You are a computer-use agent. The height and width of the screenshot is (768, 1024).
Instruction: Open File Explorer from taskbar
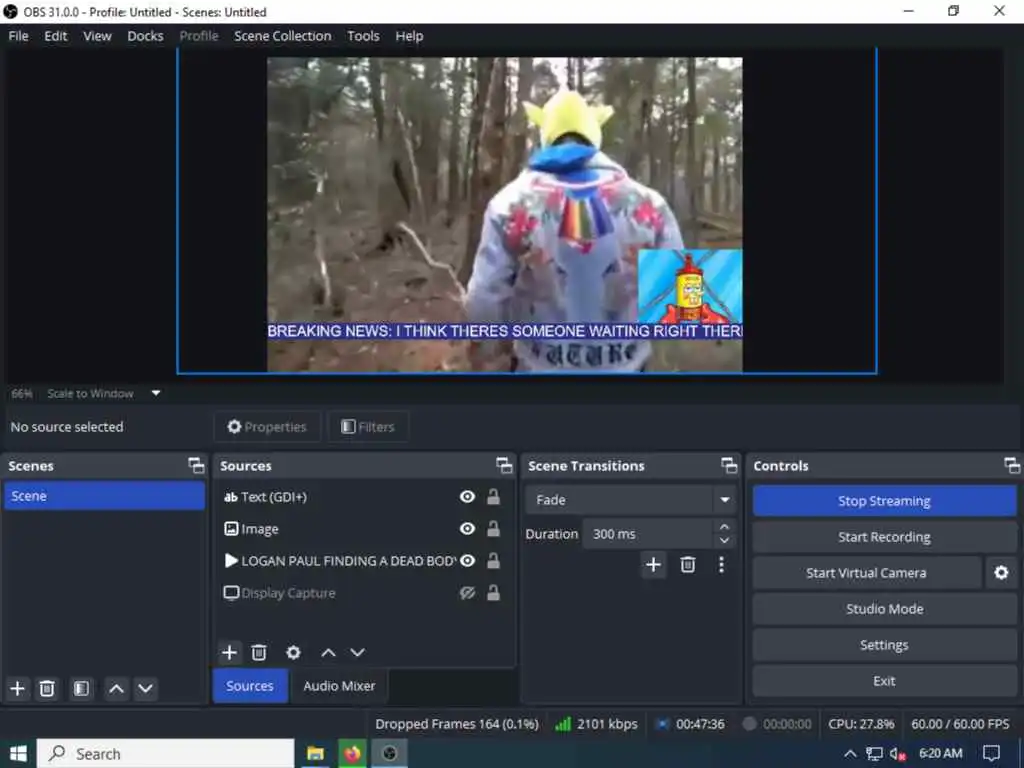(x=315, y=754)
